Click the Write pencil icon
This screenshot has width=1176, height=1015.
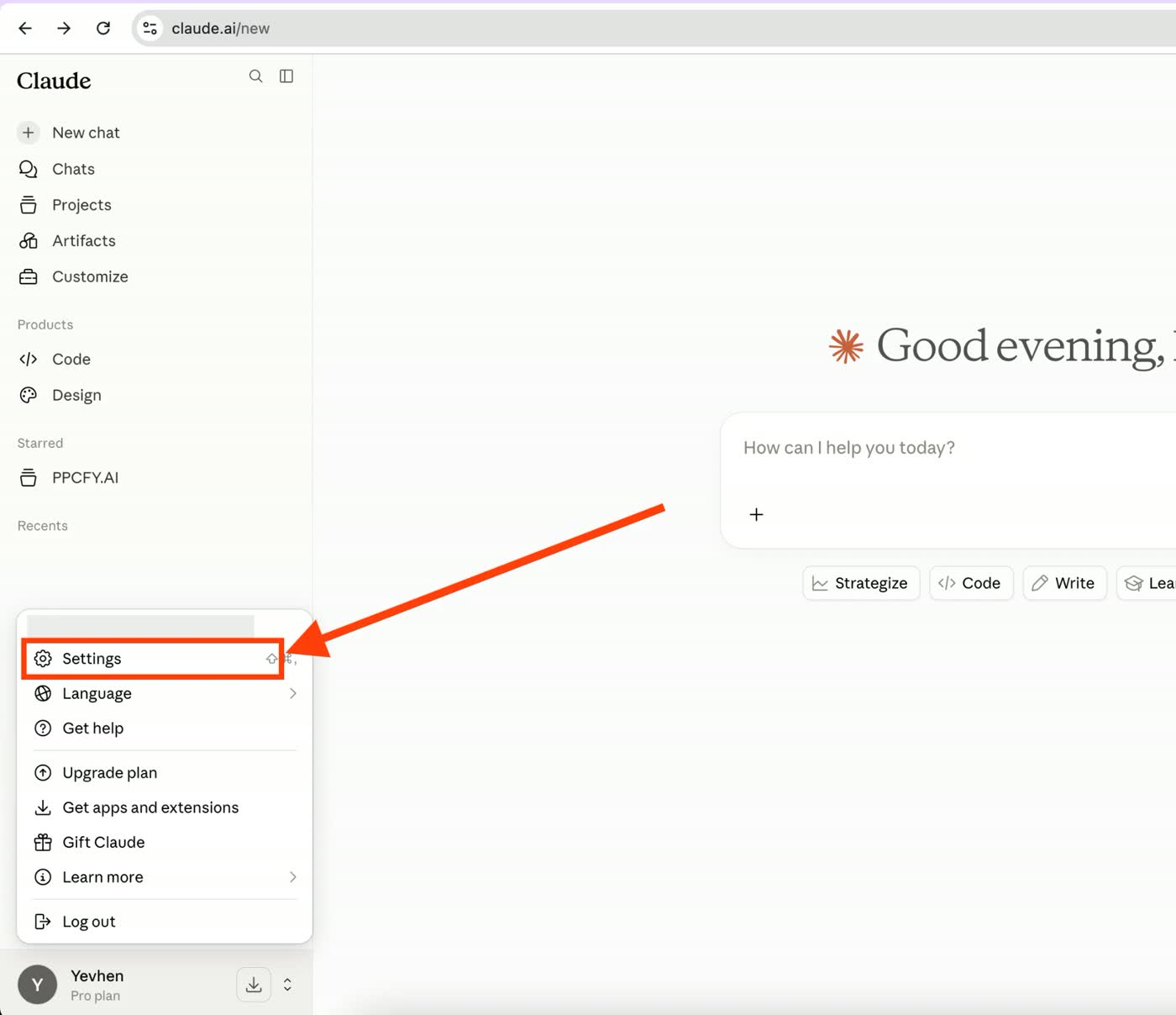pyautogui.click(x=1040, y=583)
